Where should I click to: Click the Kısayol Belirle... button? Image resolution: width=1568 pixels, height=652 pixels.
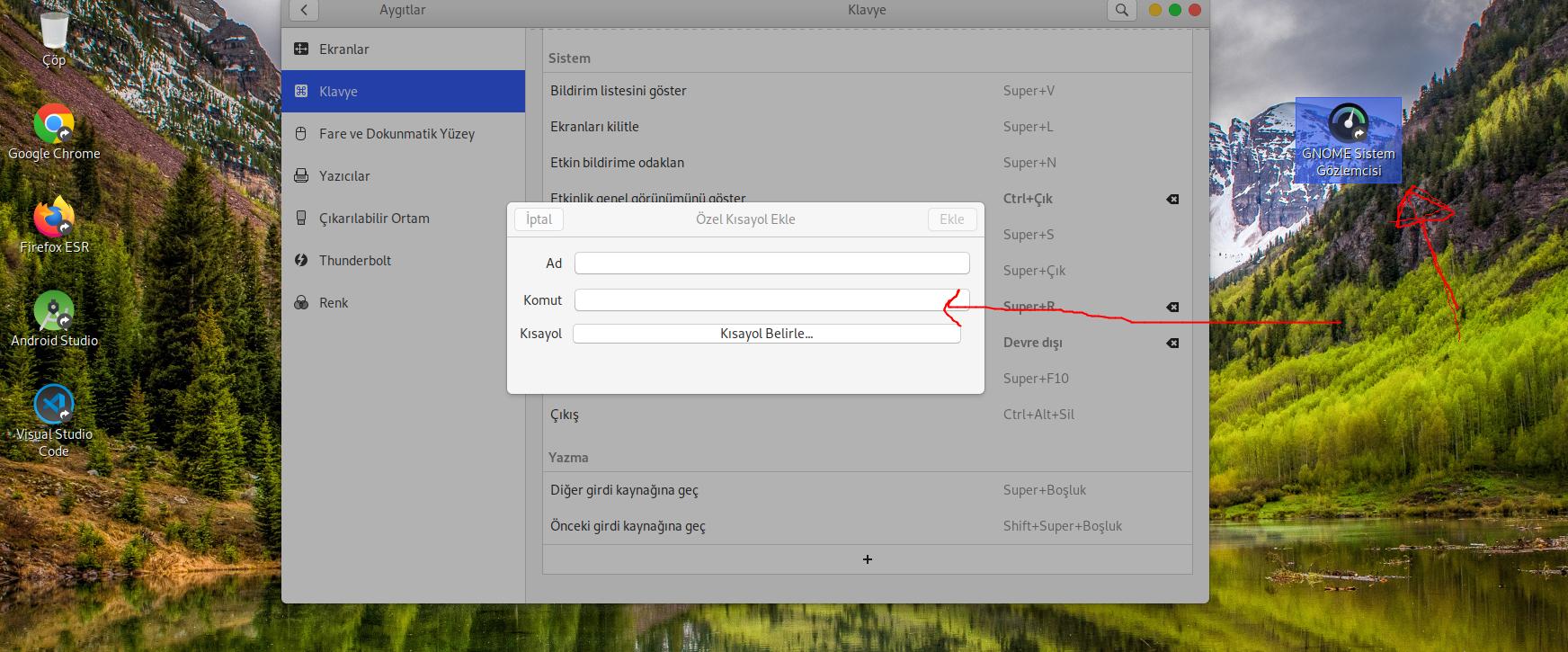point(766,334)
